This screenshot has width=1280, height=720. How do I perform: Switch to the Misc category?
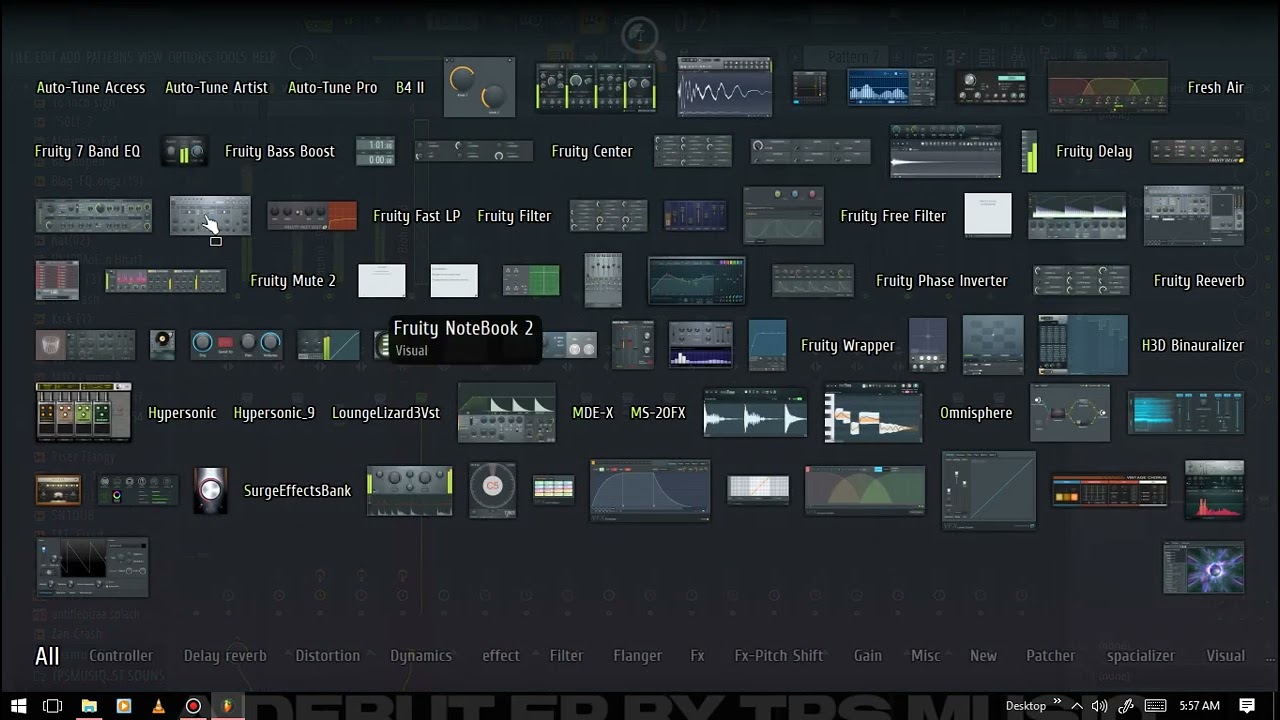point(926,656)
